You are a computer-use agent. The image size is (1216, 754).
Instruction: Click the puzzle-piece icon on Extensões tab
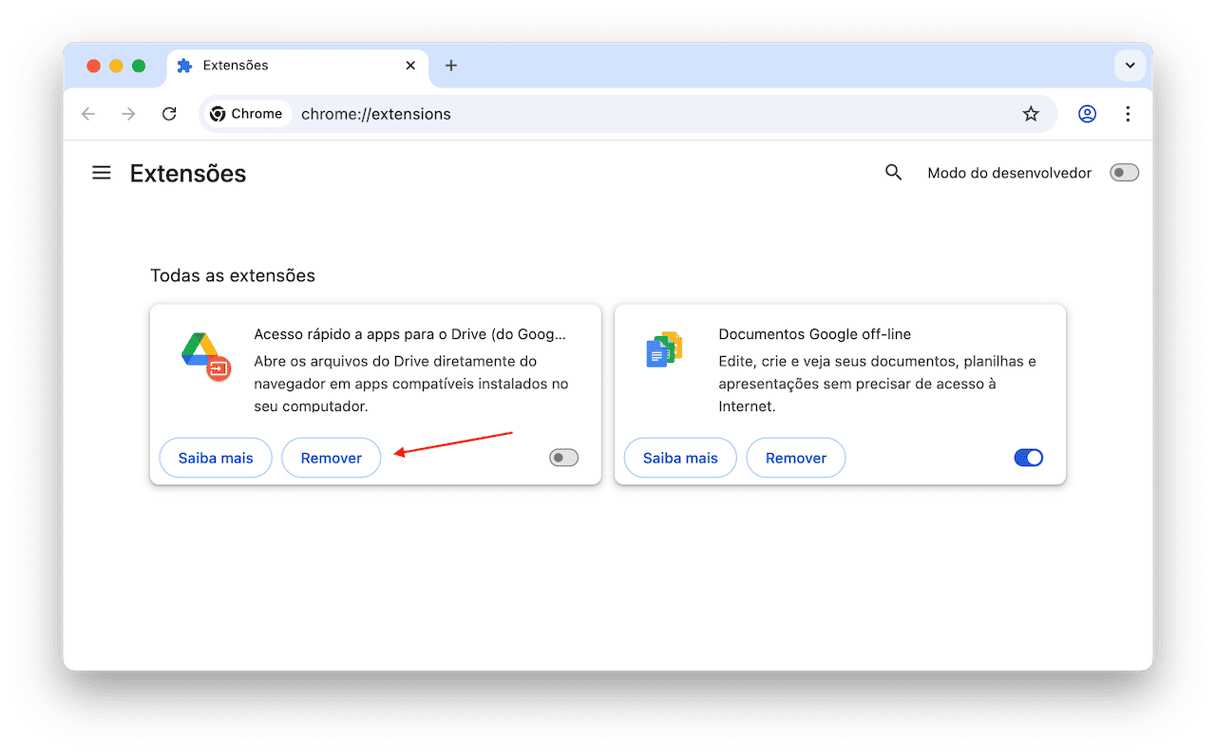[x=184, y=66]
